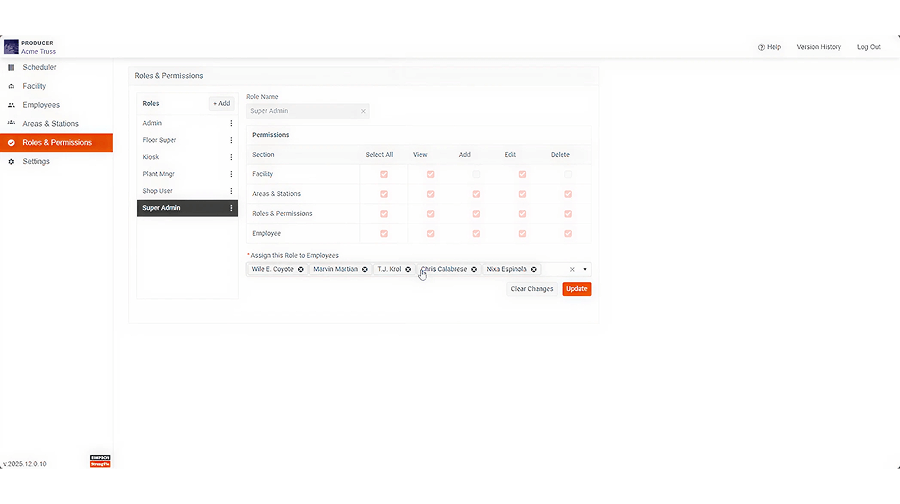Image resolution: width=900 pixels, height=504 pixels.
Task: Toggle Add for Roles & Permissions row
Action: point(476,214)
